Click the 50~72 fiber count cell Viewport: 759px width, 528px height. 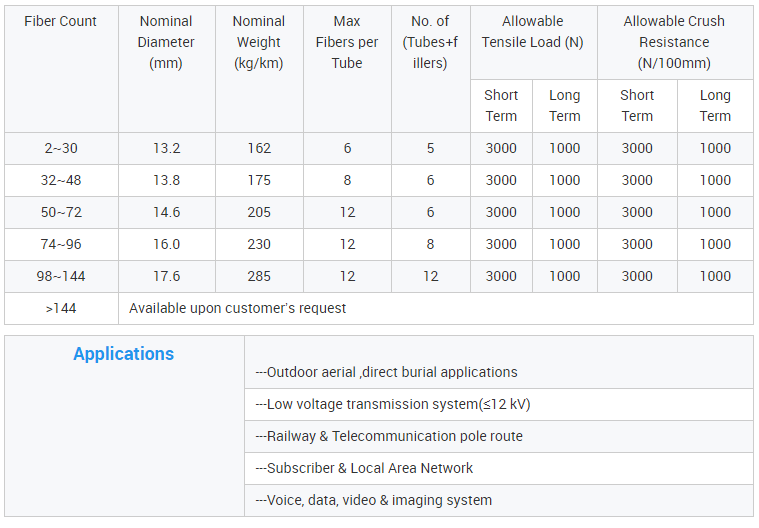point(61,212)
